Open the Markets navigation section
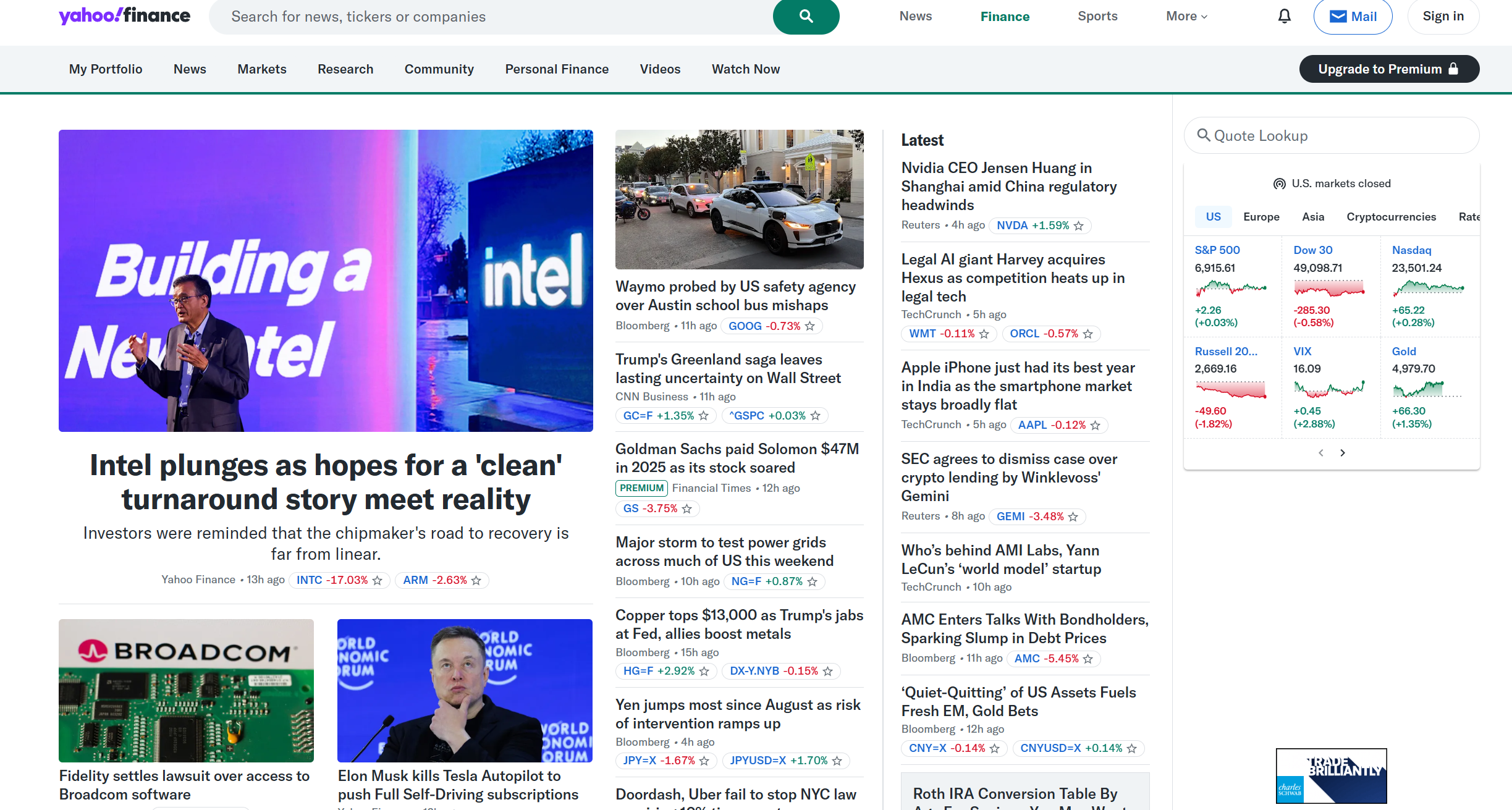The height and width of the screenshot is (810, 1512). point(261,69)
